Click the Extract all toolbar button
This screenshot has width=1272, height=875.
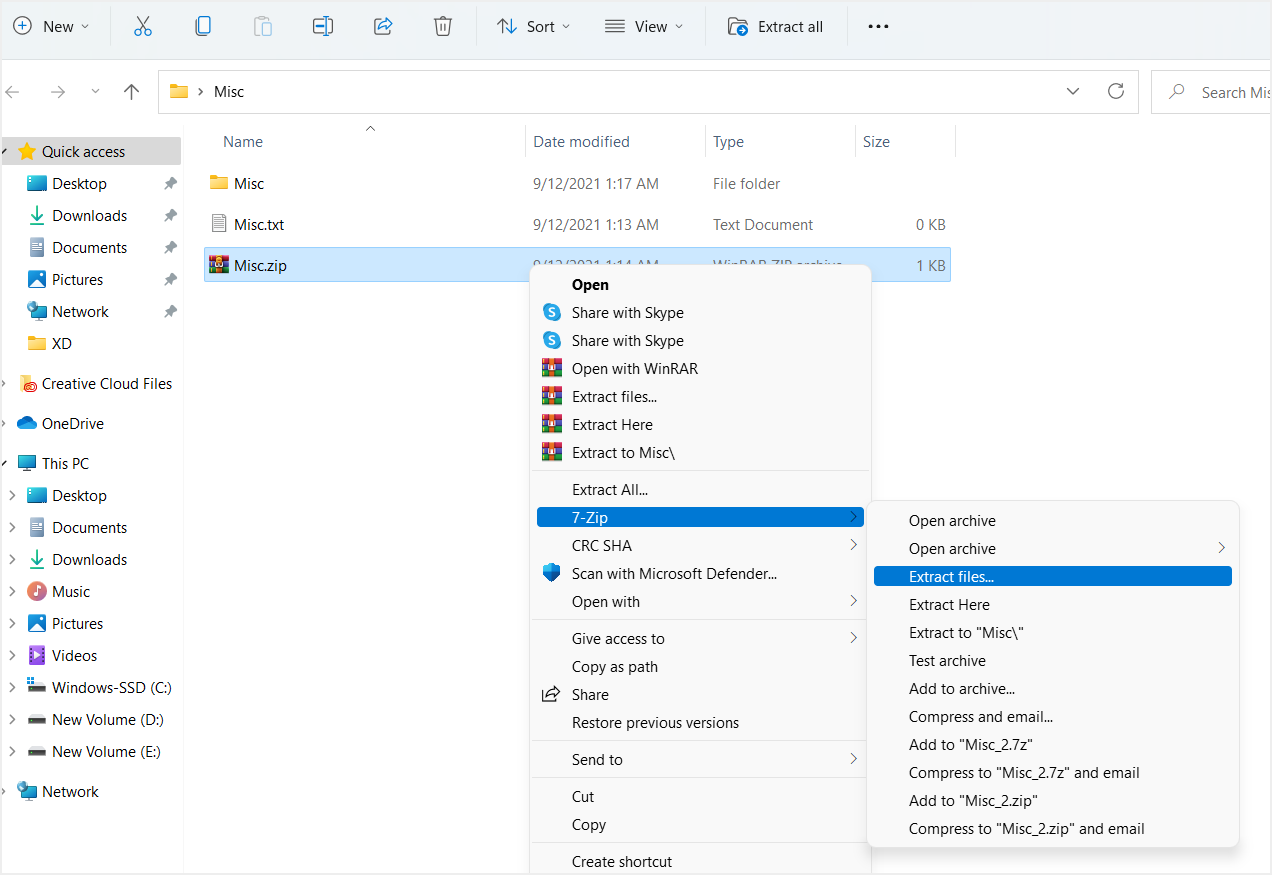(776, 27)
